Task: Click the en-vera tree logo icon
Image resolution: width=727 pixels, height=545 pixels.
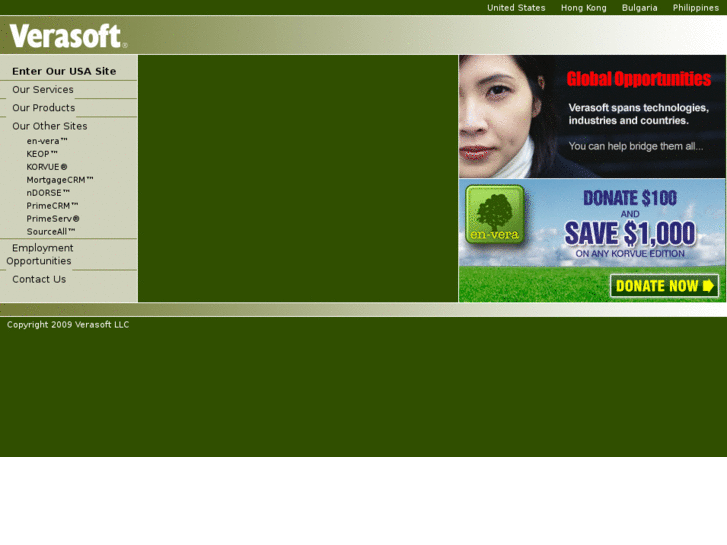Action: [495, 214]
